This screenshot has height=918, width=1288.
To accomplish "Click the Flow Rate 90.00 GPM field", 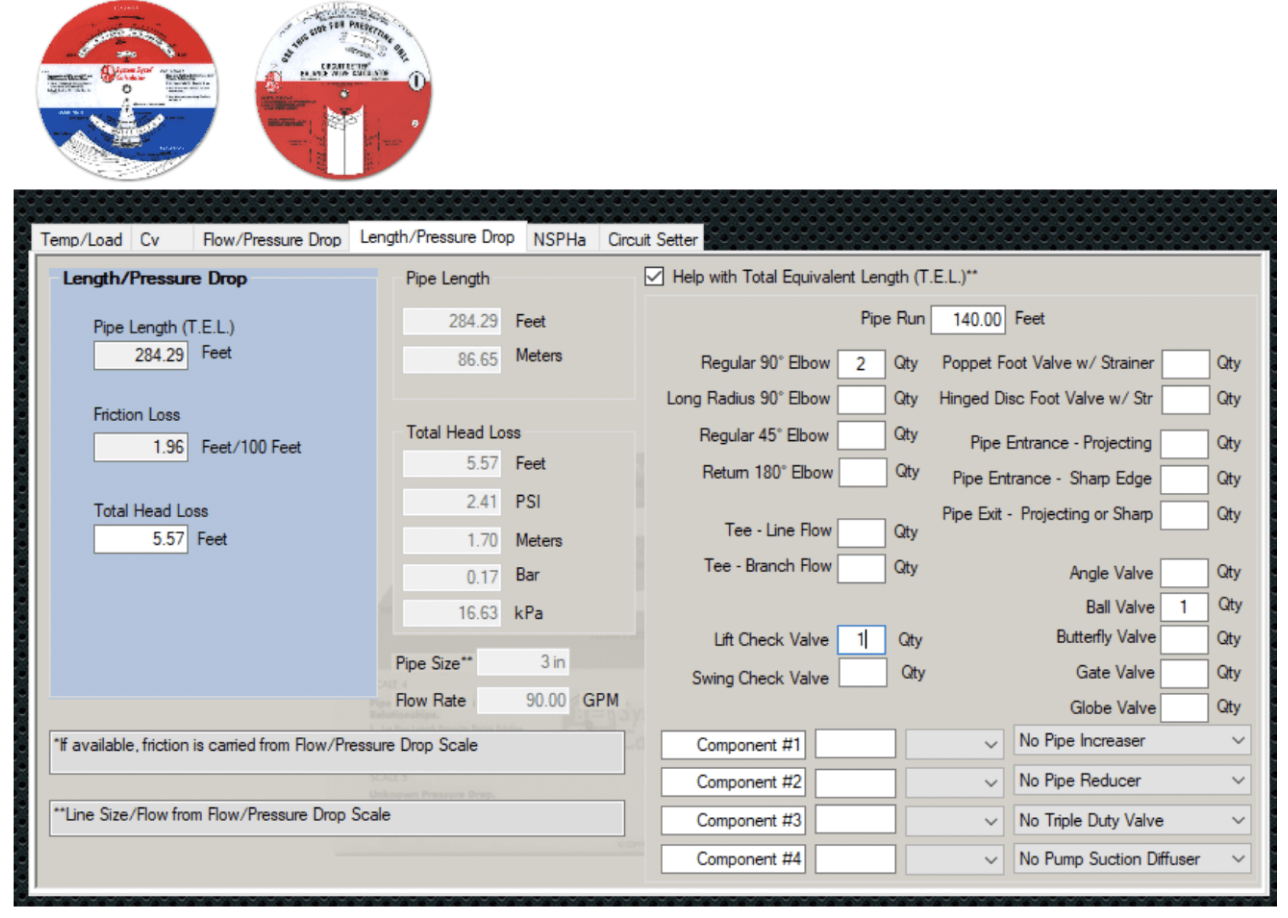I will [x=523, y=700].
